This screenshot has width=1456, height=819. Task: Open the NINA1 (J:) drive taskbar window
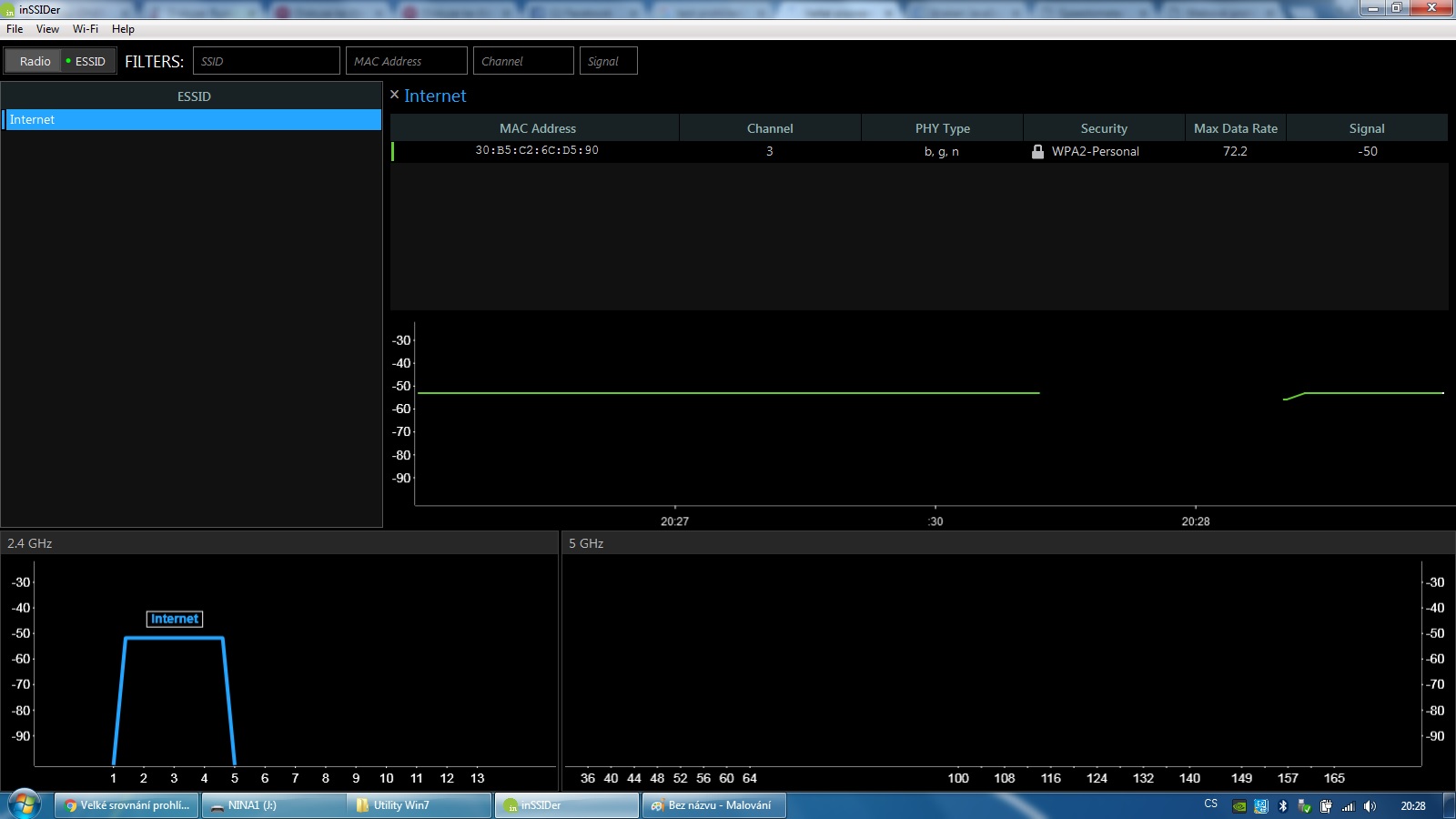pos(274,805)
